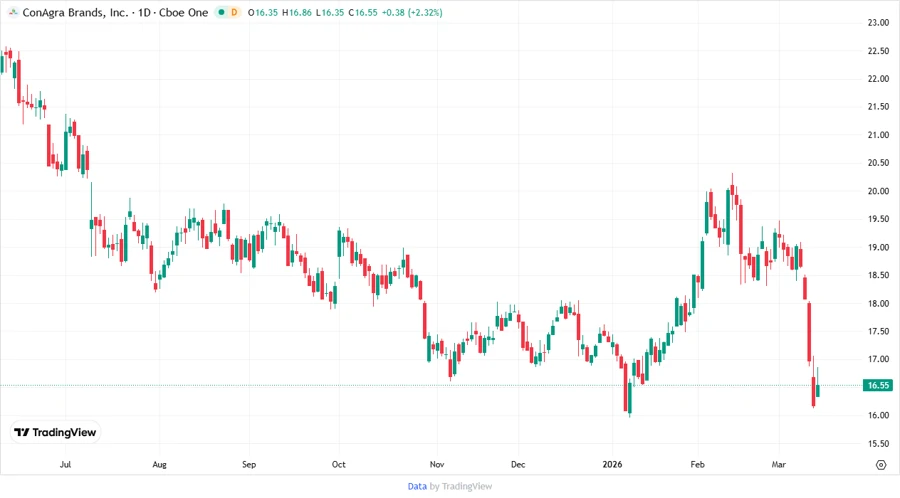Click the 20.50 price axis label
This screenshot has height=498, width=900.
coord(878,163)
